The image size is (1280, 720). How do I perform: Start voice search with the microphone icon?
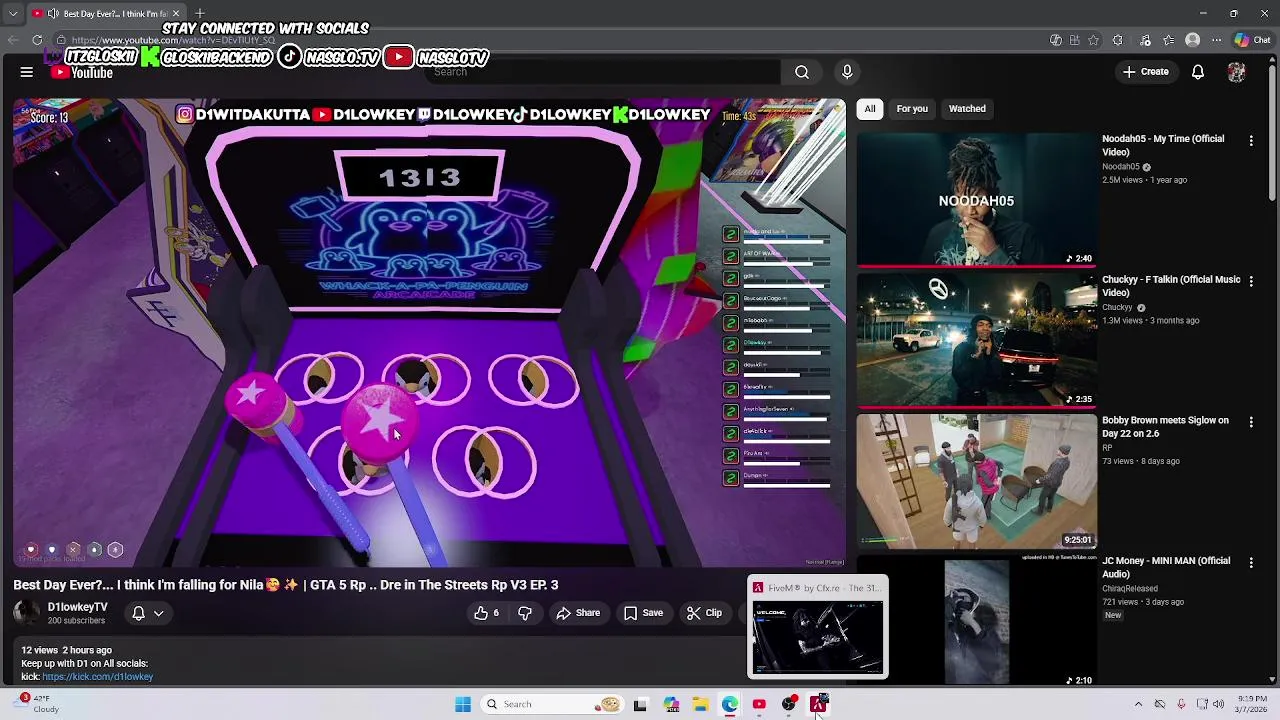[847, 72]
